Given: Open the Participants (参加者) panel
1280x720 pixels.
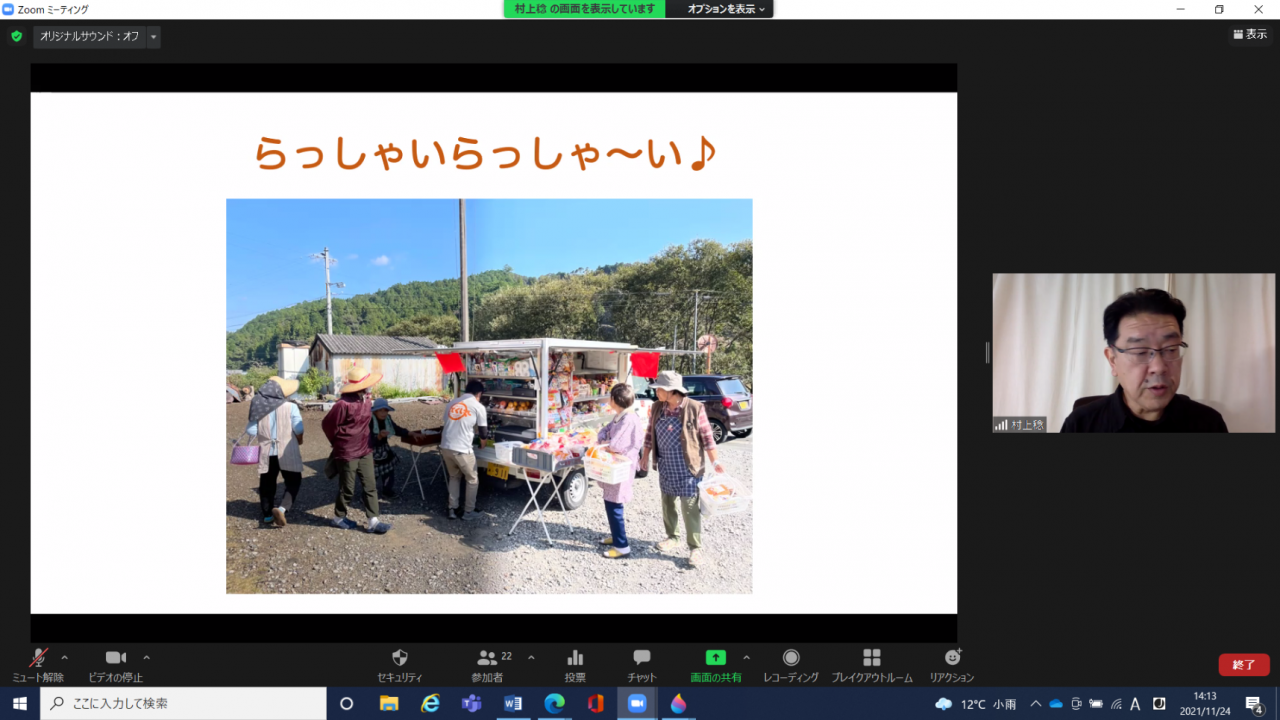Looking at the screenshot, I should point(488,658).
